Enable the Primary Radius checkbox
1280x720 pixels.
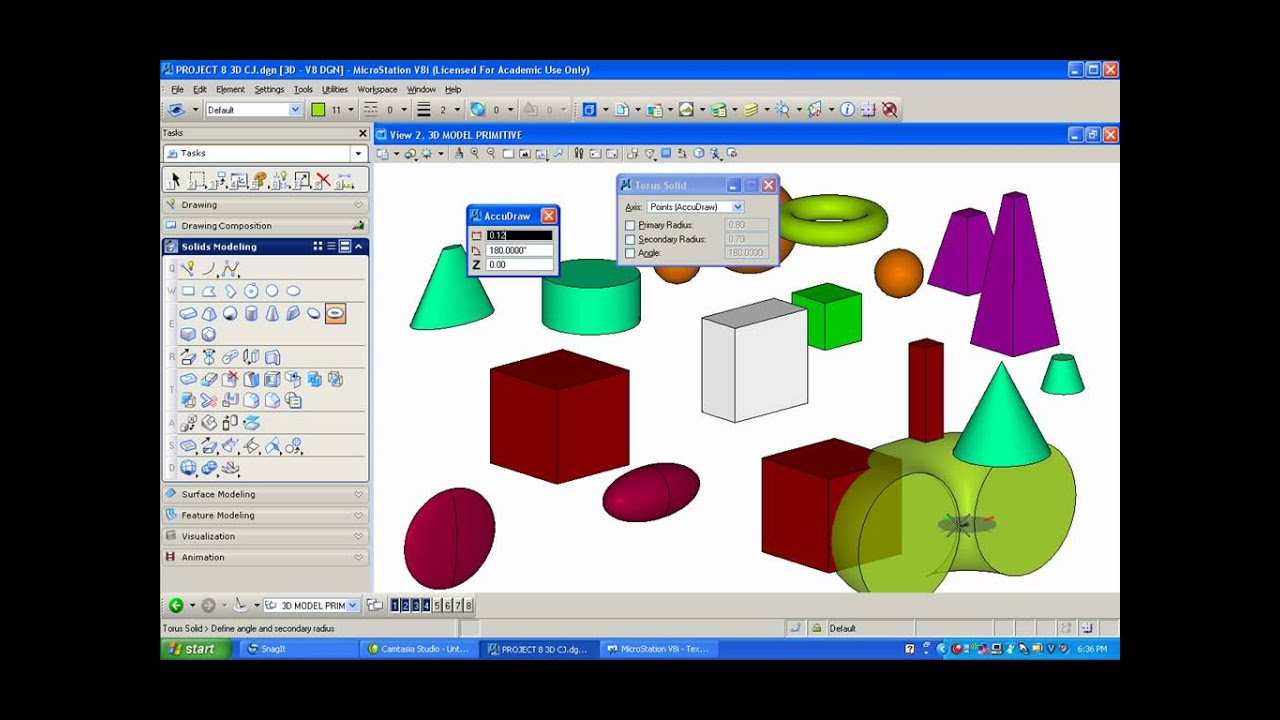coord(630,225)
